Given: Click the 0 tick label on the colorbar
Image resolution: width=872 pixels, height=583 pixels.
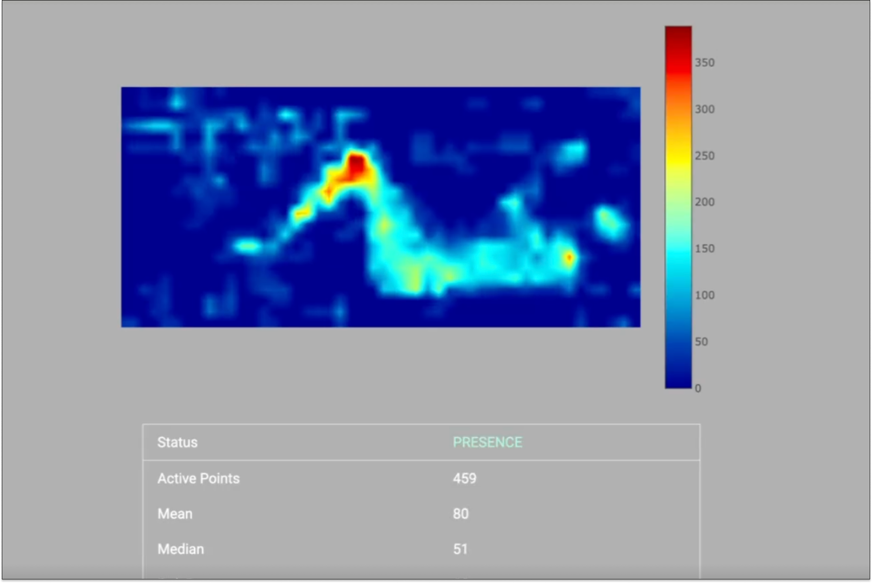Looking at the screenshot, I should [698, 388].
